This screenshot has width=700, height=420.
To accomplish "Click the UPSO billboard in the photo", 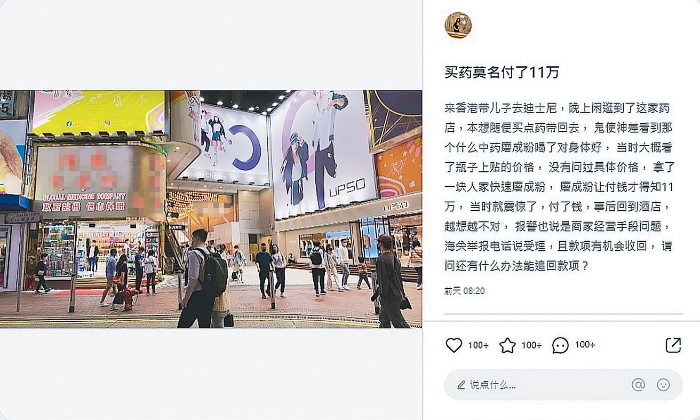I will click(322, 152).
